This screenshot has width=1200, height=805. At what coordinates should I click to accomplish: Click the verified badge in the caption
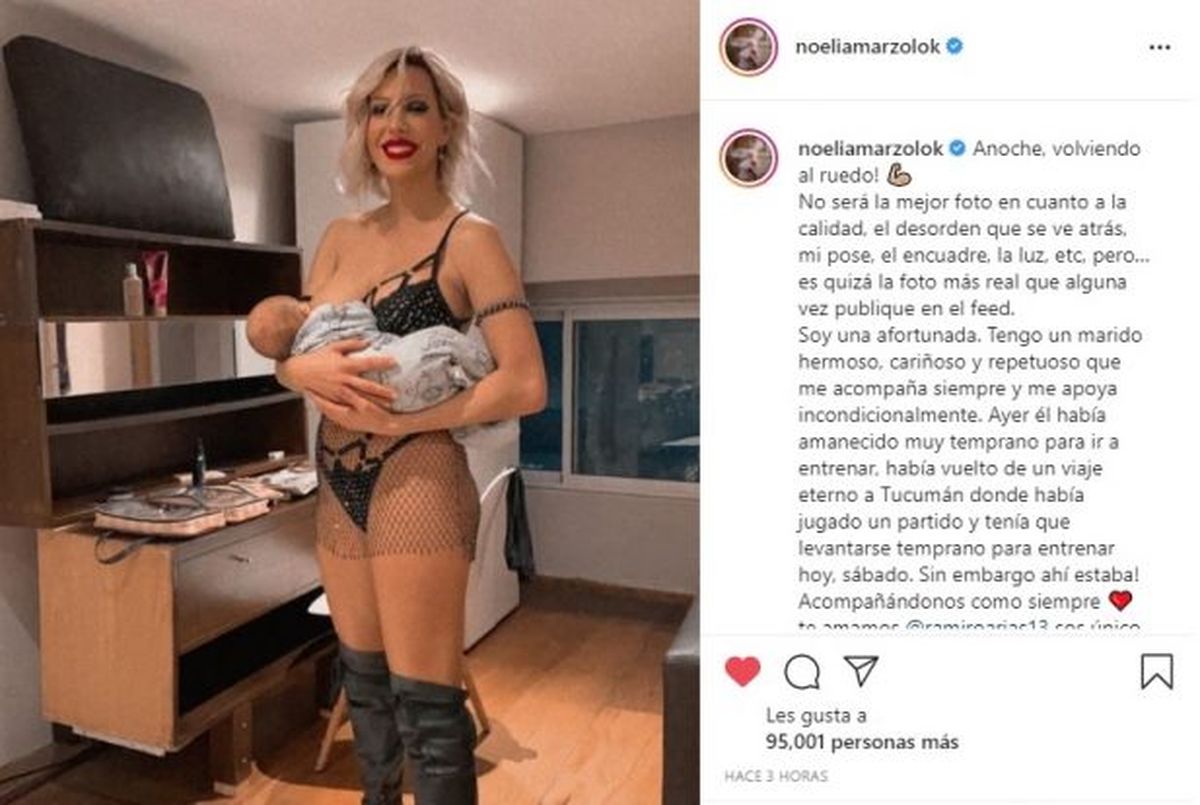955,148
